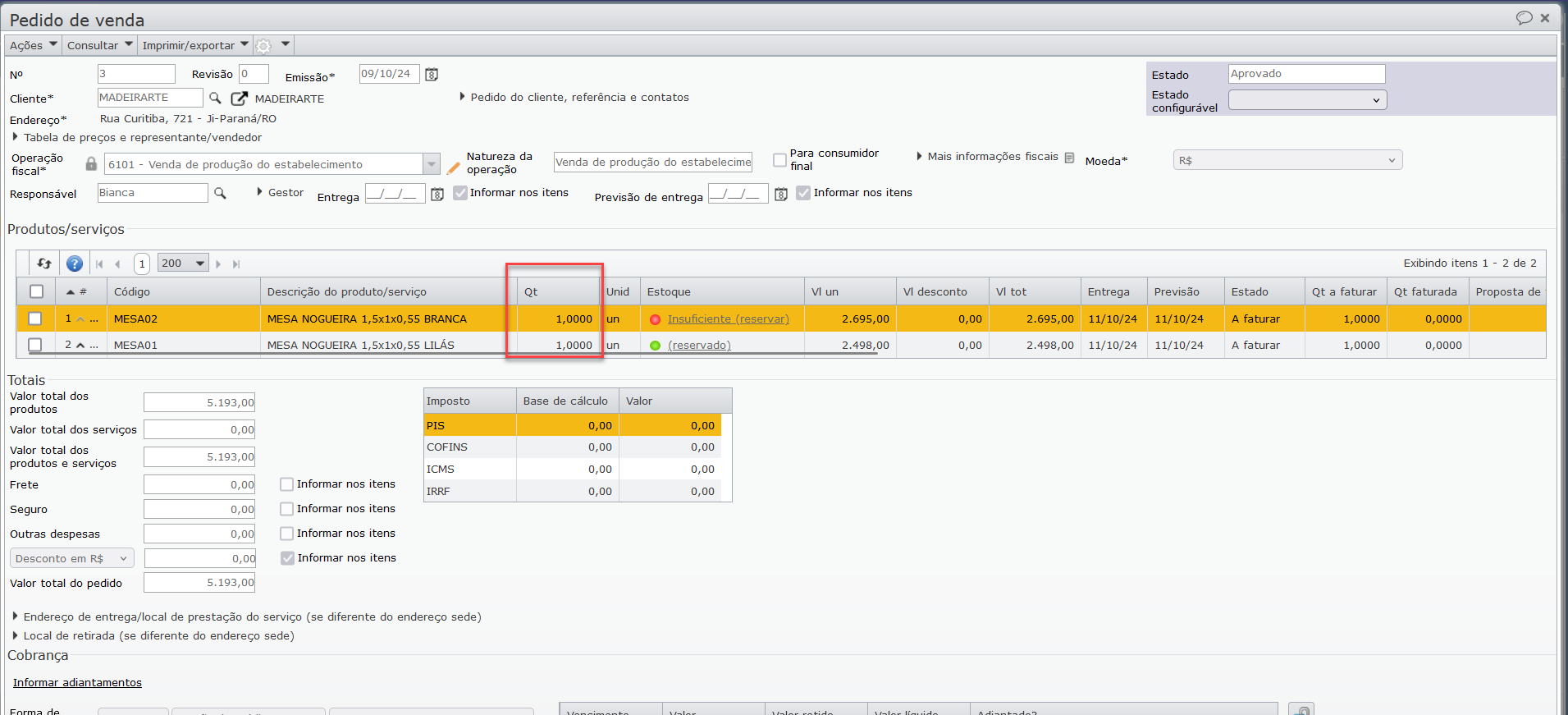Expand Tabela de preços e representante/vendedor

click(137, 137)
